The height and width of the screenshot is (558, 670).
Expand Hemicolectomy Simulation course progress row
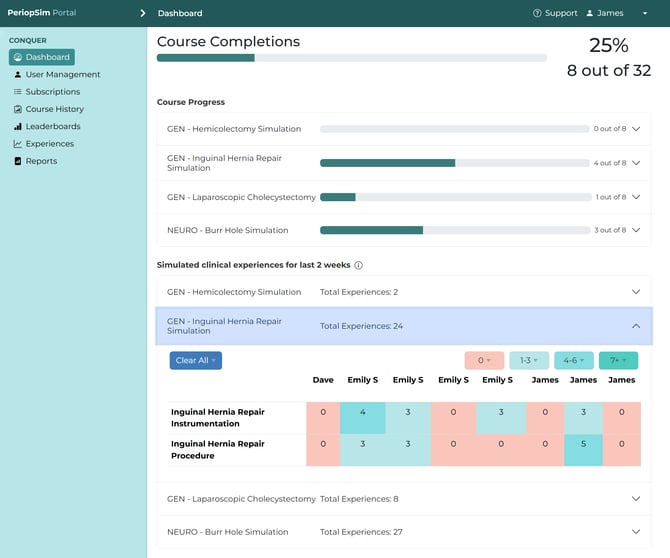(x=636, y=129)
